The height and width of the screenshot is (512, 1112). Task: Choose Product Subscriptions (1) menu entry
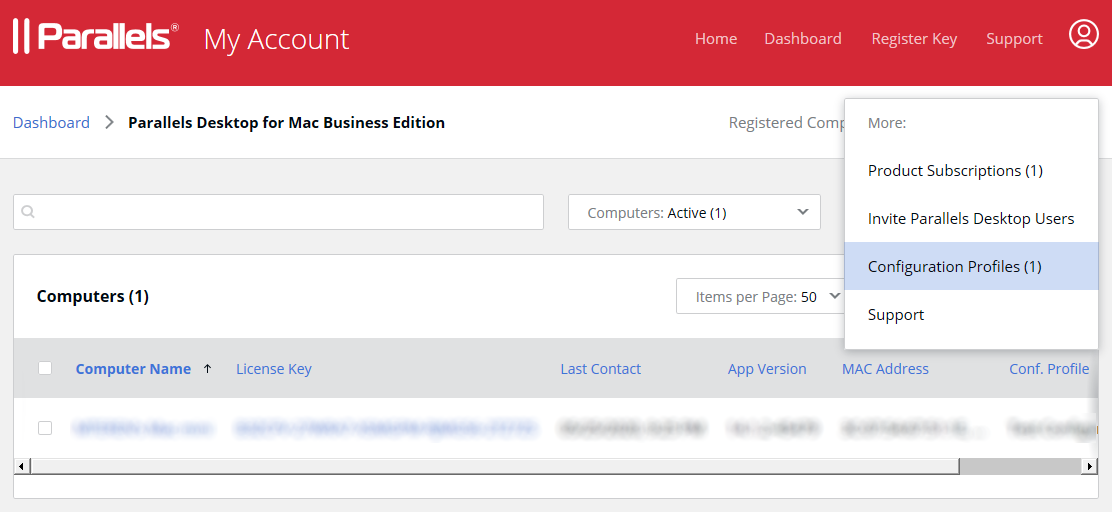955,171
